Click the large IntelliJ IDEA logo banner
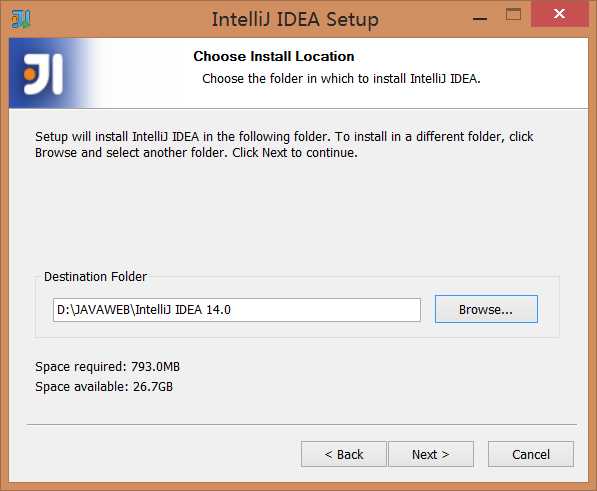The image size is (597, 491). [x=43, y=73]
